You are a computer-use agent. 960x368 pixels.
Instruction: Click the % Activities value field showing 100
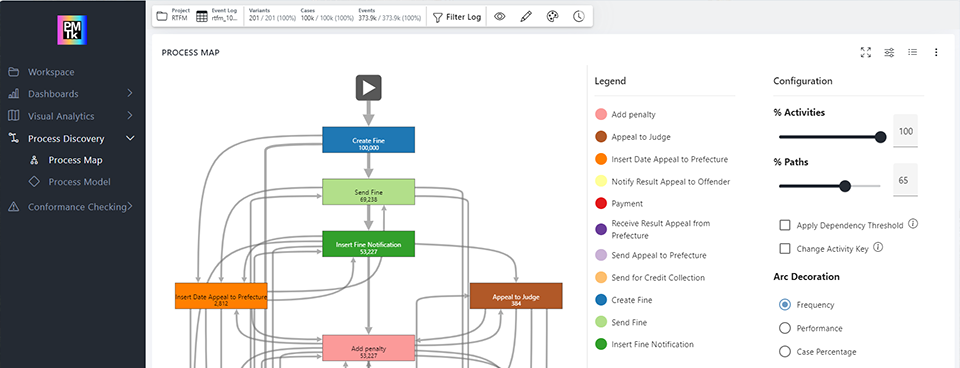[905, 131]
